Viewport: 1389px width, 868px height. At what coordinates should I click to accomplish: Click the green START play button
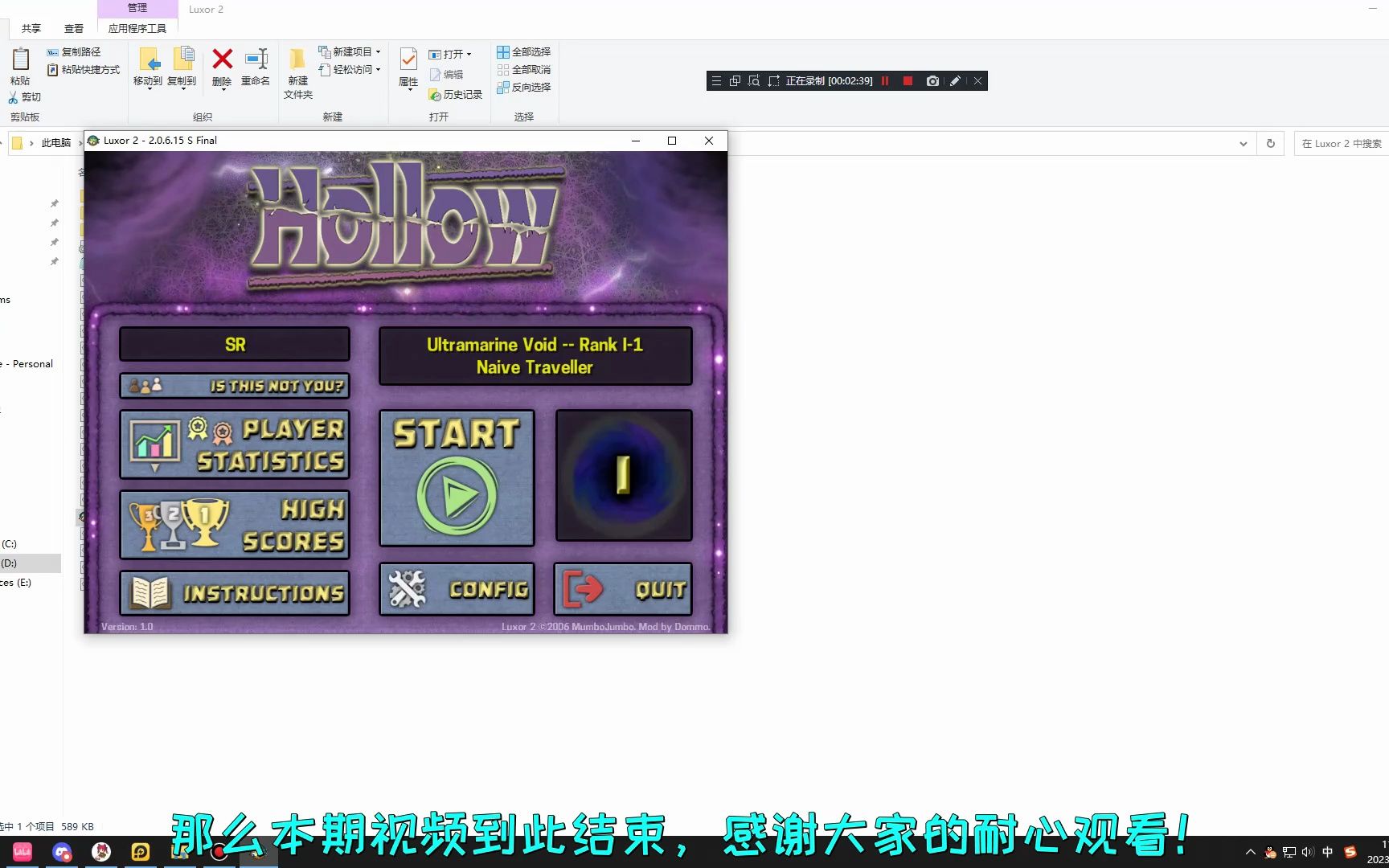point(457,478)
